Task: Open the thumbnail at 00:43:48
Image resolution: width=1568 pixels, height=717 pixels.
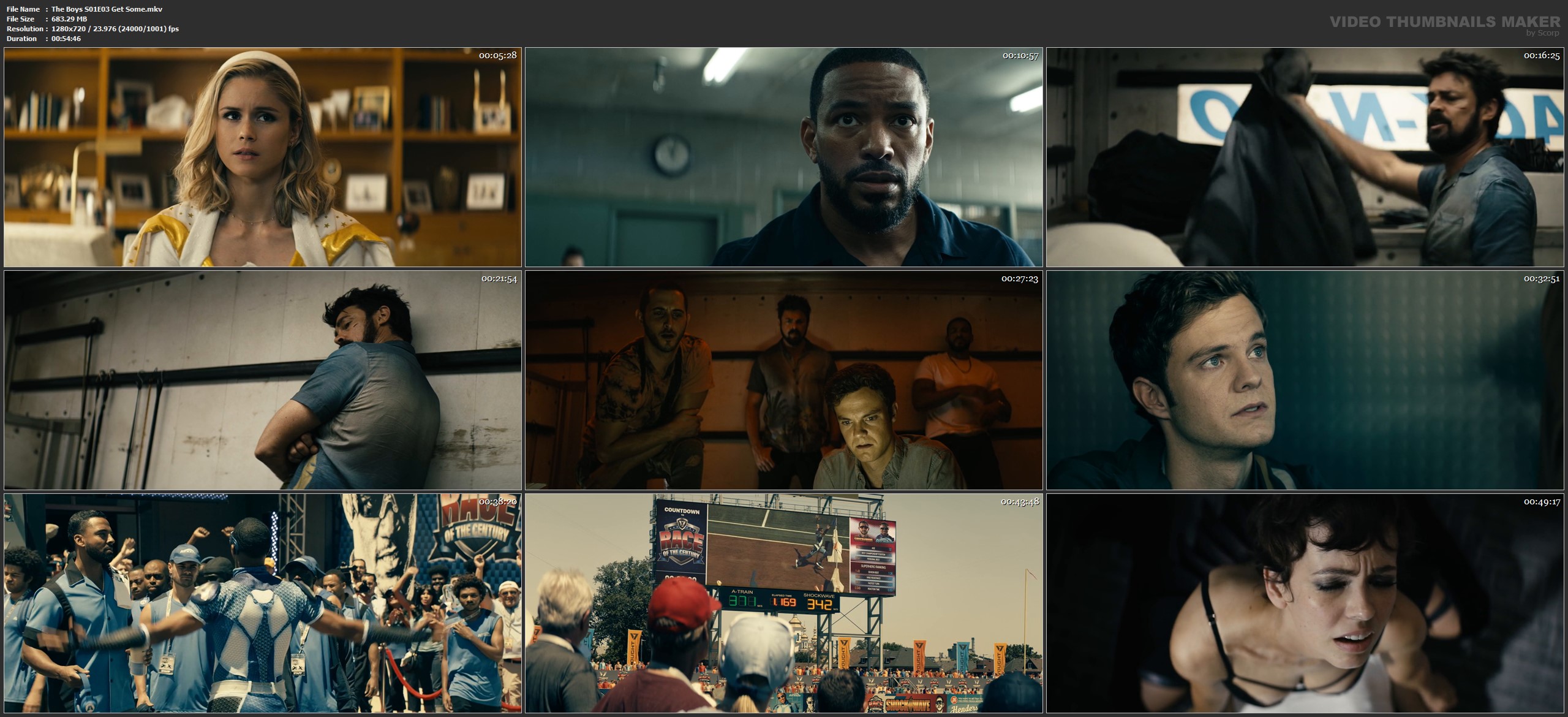Action: [784, 604]
